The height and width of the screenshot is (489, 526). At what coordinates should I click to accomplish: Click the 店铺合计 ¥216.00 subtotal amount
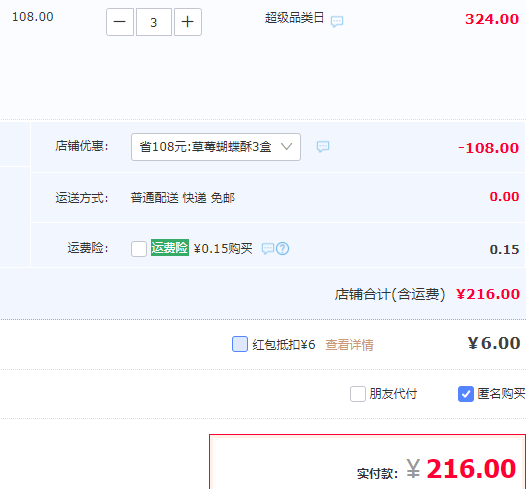[x=488, y=294]
